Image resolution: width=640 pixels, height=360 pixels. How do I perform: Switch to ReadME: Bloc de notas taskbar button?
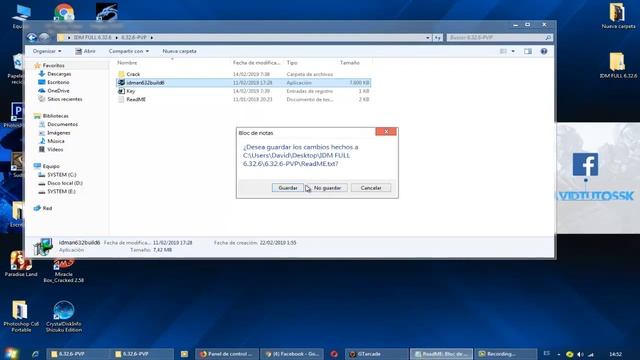pos(442,354)
